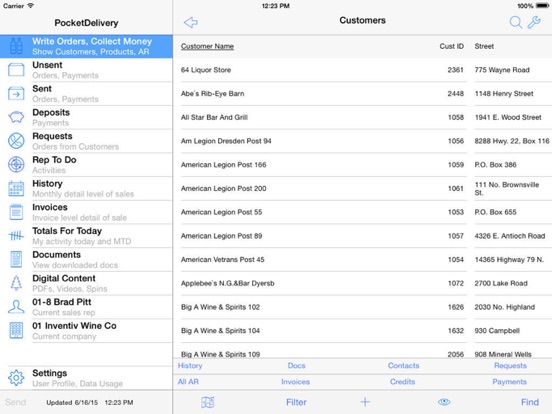Click street 1941 E. Wood Street
The image size is (552, 414).
[508, 117]
